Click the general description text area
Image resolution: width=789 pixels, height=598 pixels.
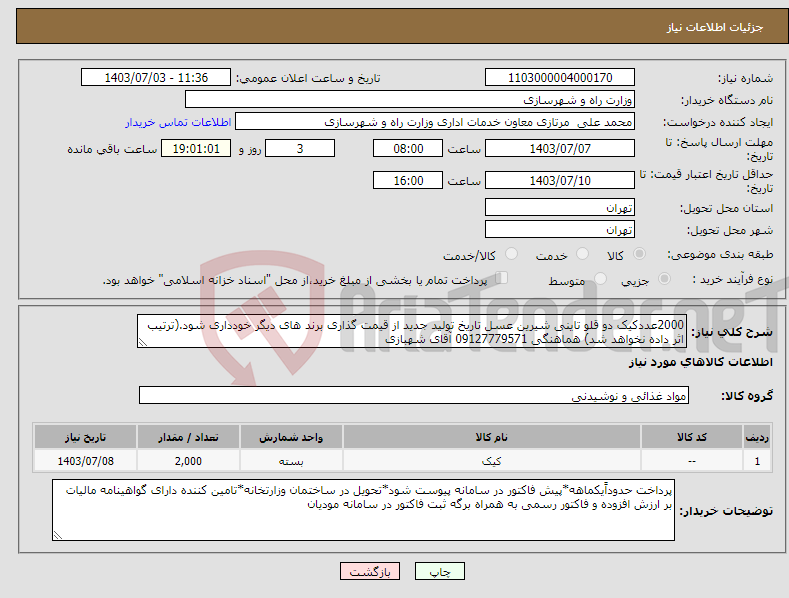click(412, 331)
